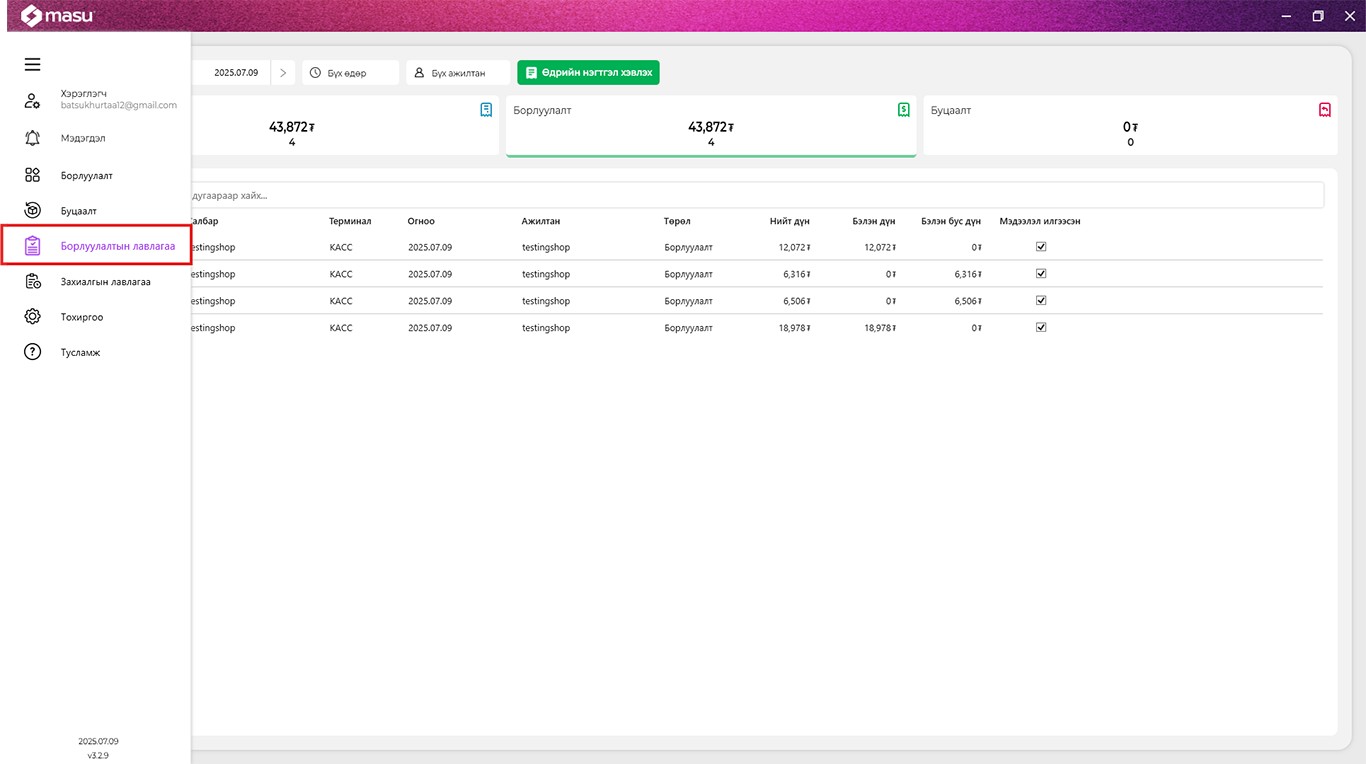Click the Борлуулалт grid icon in sidebar
This screenshot has width=1366, height=764.
32,175
